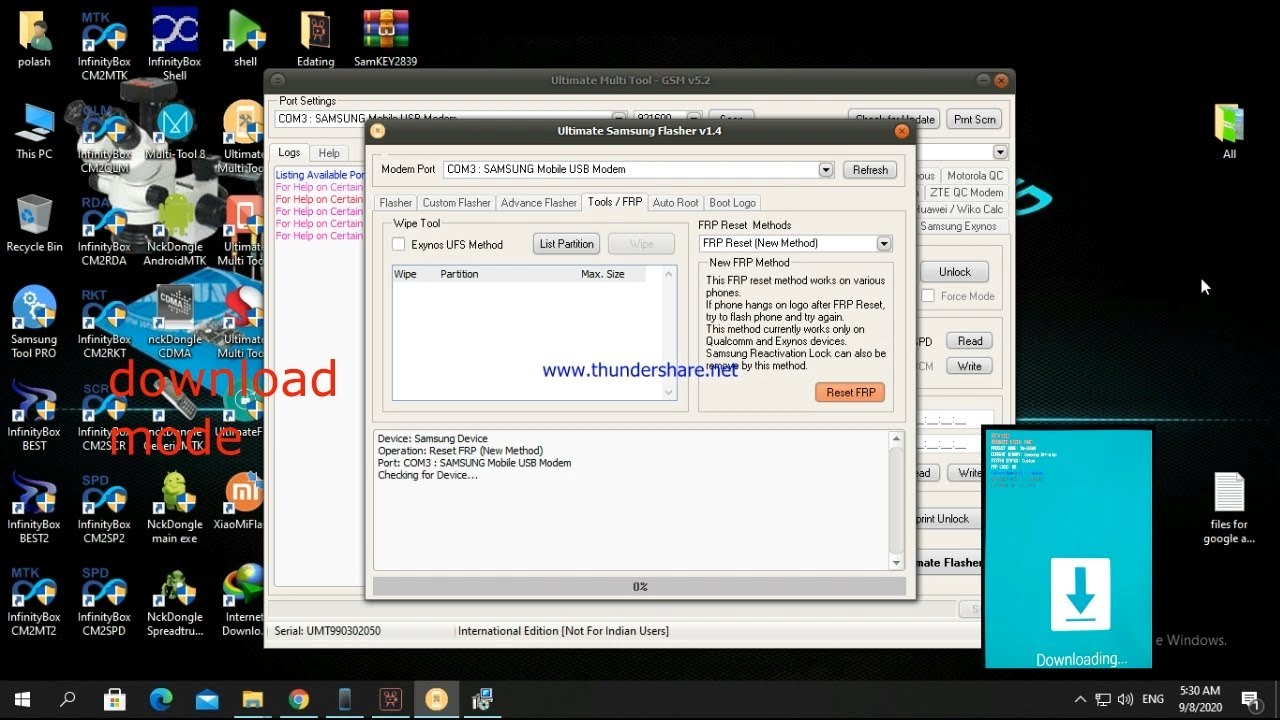Open the Motorola QC tab
The height and width of the screenshot is (720, 1280).
975,175
